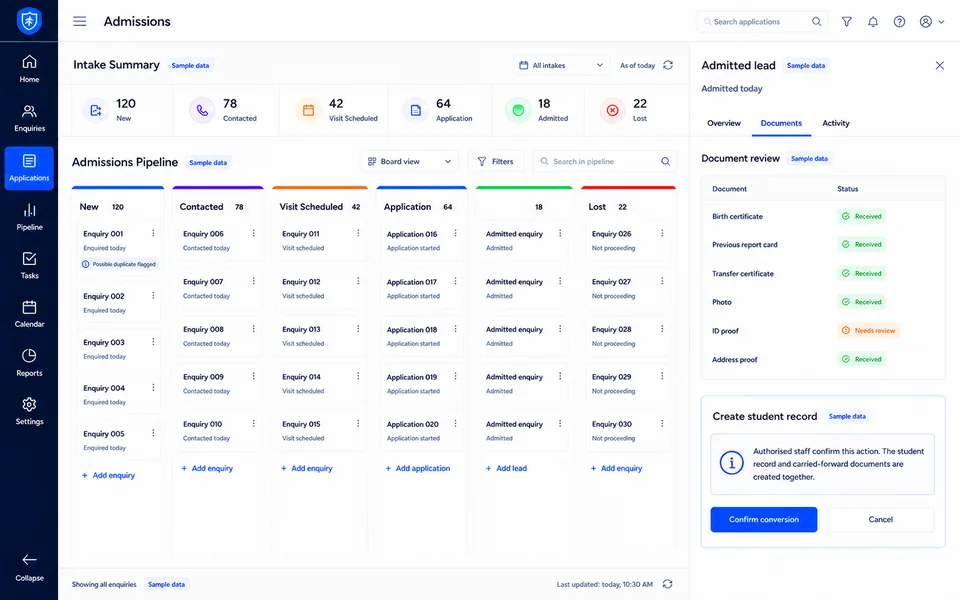Open more options for Application 016
The image size is (960, 600).
(x=456, y=233)
